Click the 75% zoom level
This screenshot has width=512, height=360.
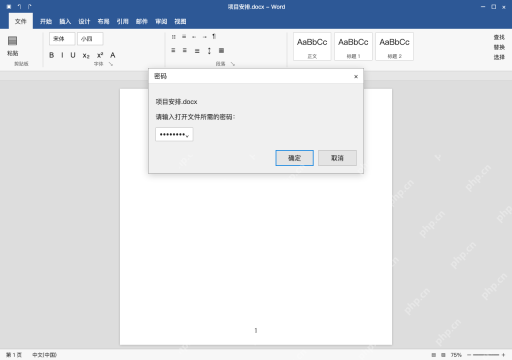[456, 355]
